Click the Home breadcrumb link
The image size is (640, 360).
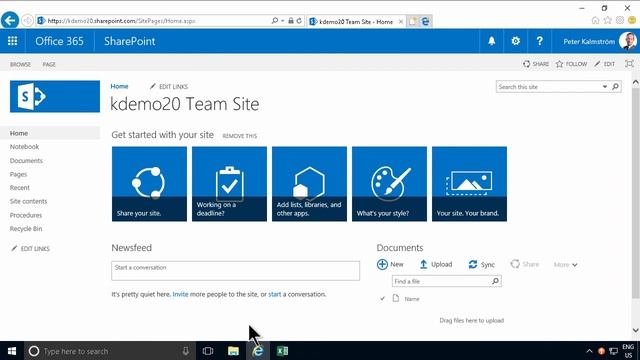click(119, 86)
